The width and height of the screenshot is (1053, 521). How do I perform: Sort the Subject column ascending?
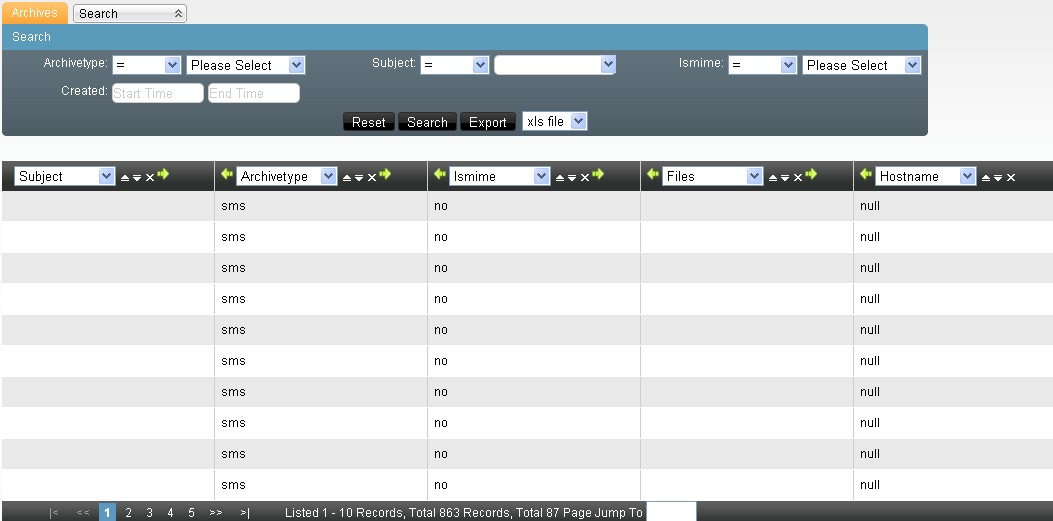coord(125,177)
